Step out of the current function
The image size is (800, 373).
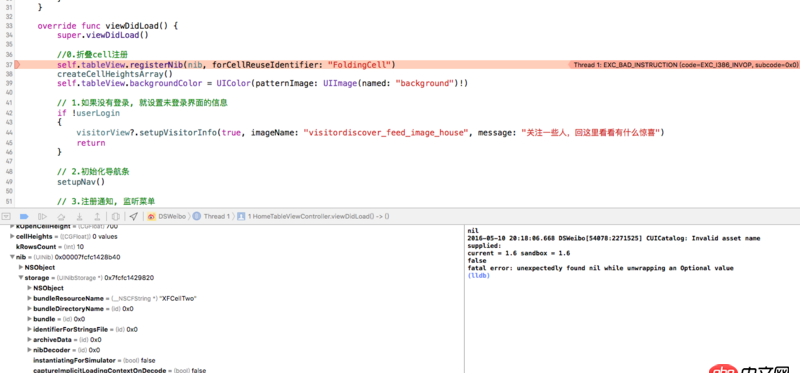coord(97,216)
